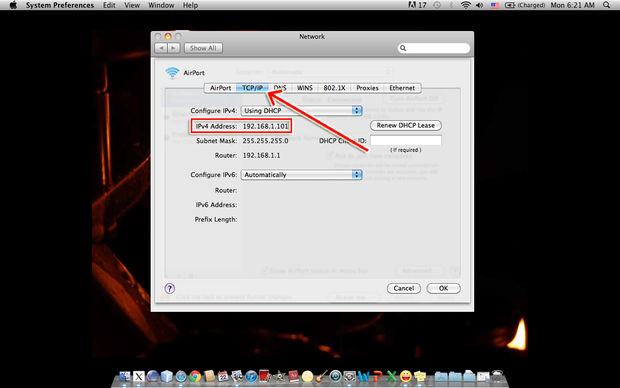620x388 pixels.
Task: Open the Configure IPv6 dropdown
Action: pos(302,175)
